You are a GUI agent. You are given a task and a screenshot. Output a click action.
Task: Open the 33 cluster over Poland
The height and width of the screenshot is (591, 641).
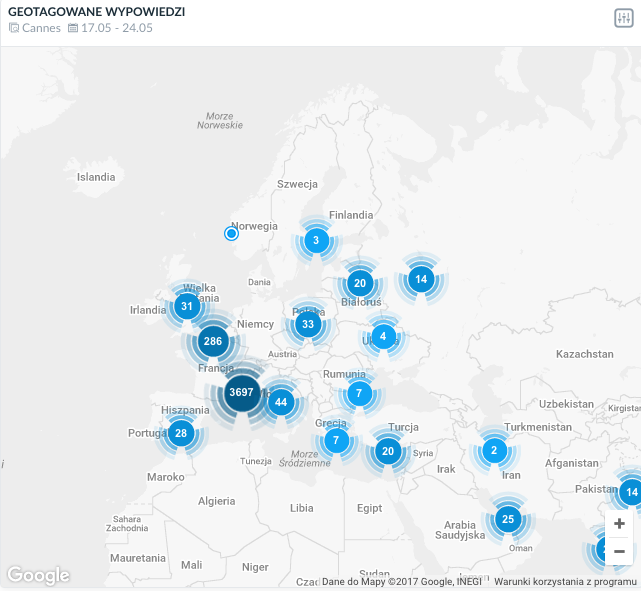click(308, 324)
